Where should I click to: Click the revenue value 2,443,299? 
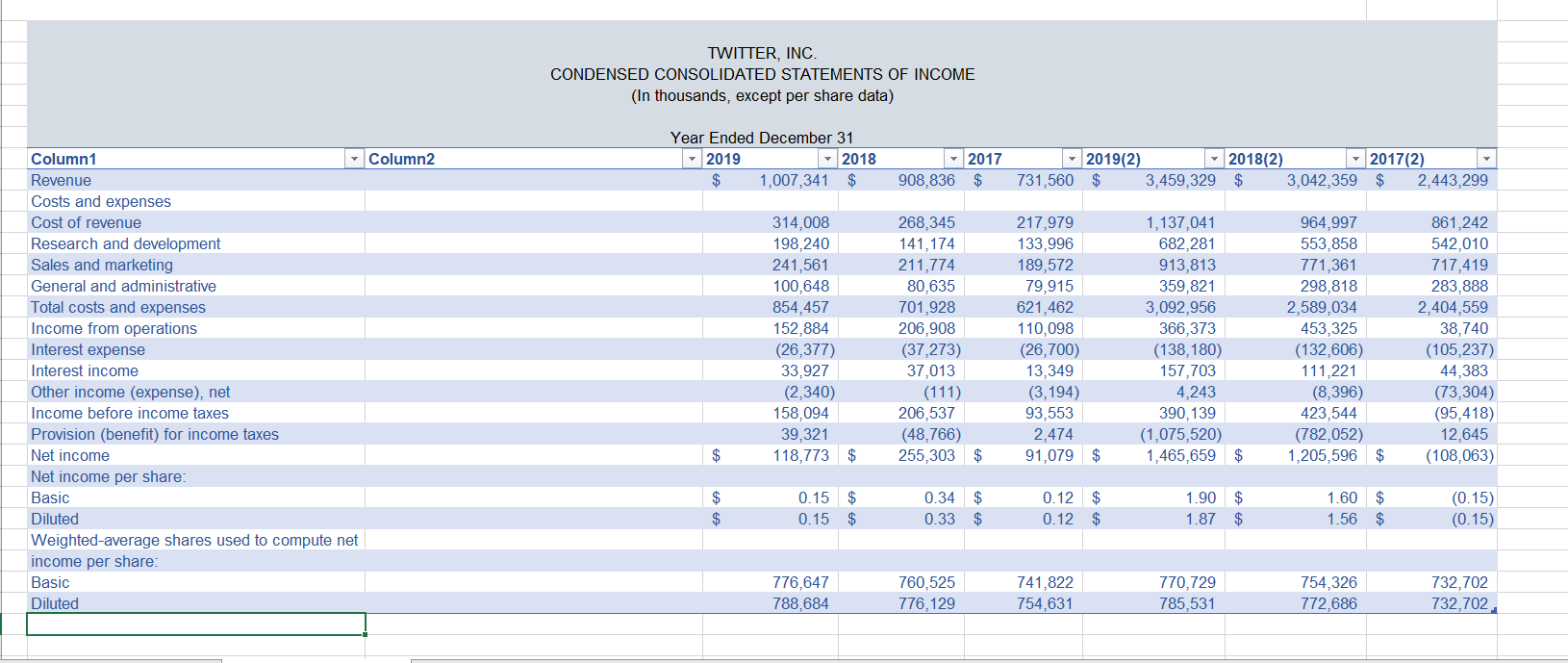click(1453, 180)
